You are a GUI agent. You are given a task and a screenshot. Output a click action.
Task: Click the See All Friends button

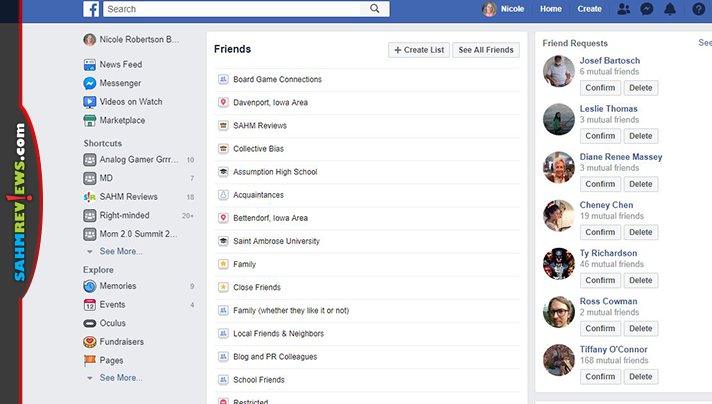point(486,50)
